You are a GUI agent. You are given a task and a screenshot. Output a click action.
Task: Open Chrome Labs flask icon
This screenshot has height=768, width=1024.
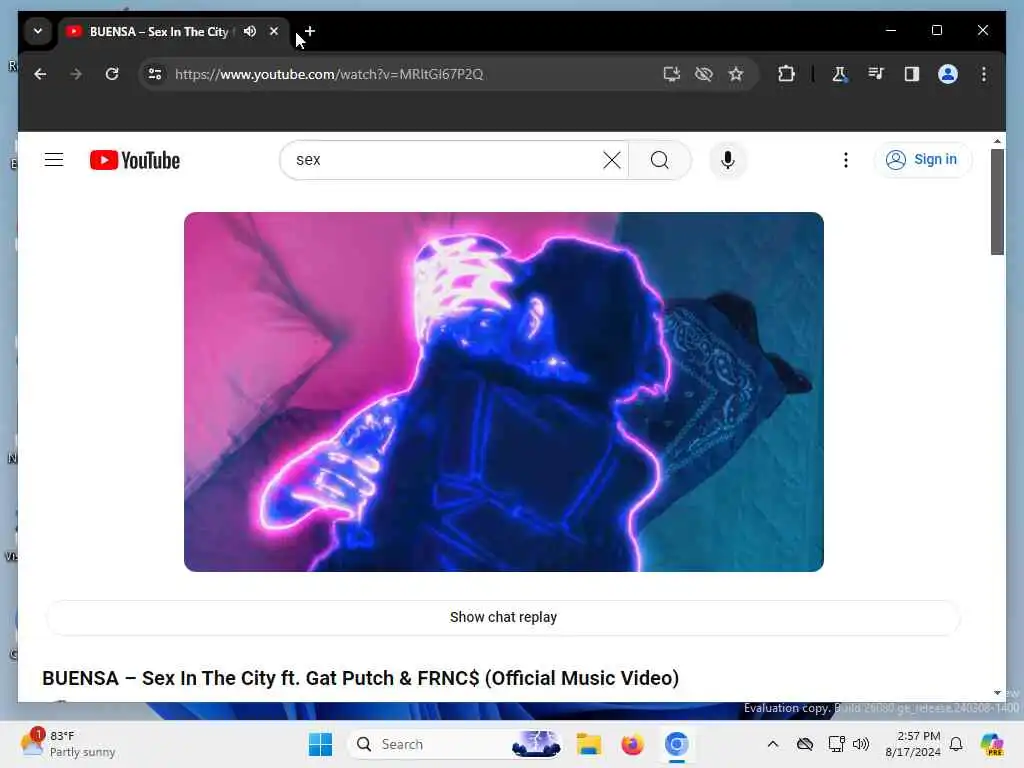coord(839,74)
